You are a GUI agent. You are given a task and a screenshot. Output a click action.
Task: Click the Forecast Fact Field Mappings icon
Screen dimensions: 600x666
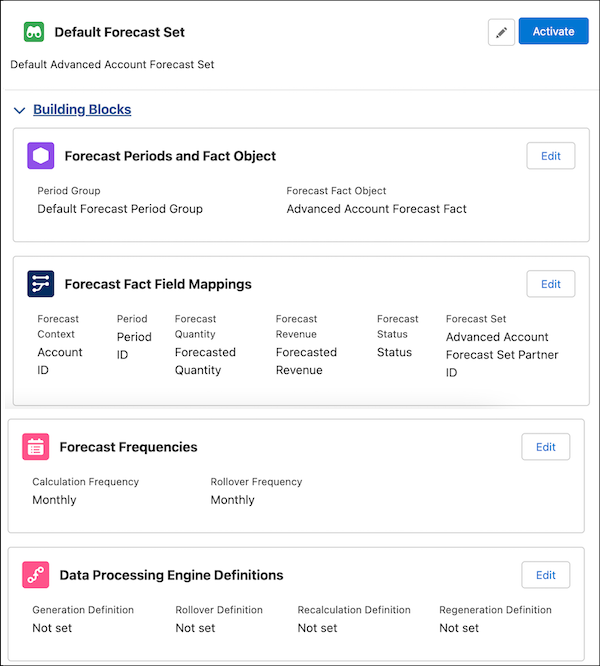pos(40,284)
